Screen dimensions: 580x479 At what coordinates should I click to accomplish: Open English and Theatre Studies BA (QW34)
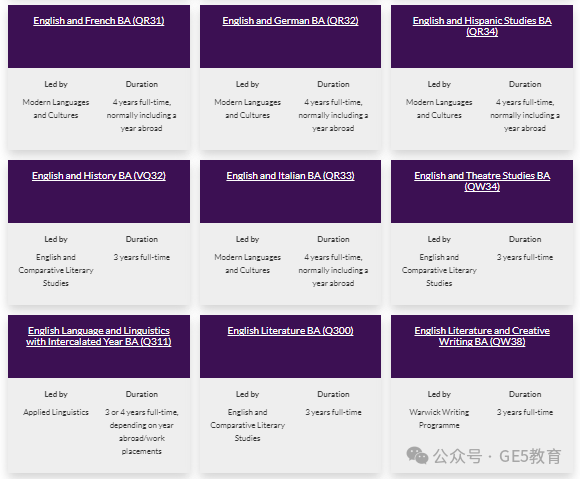pos(482,181)
